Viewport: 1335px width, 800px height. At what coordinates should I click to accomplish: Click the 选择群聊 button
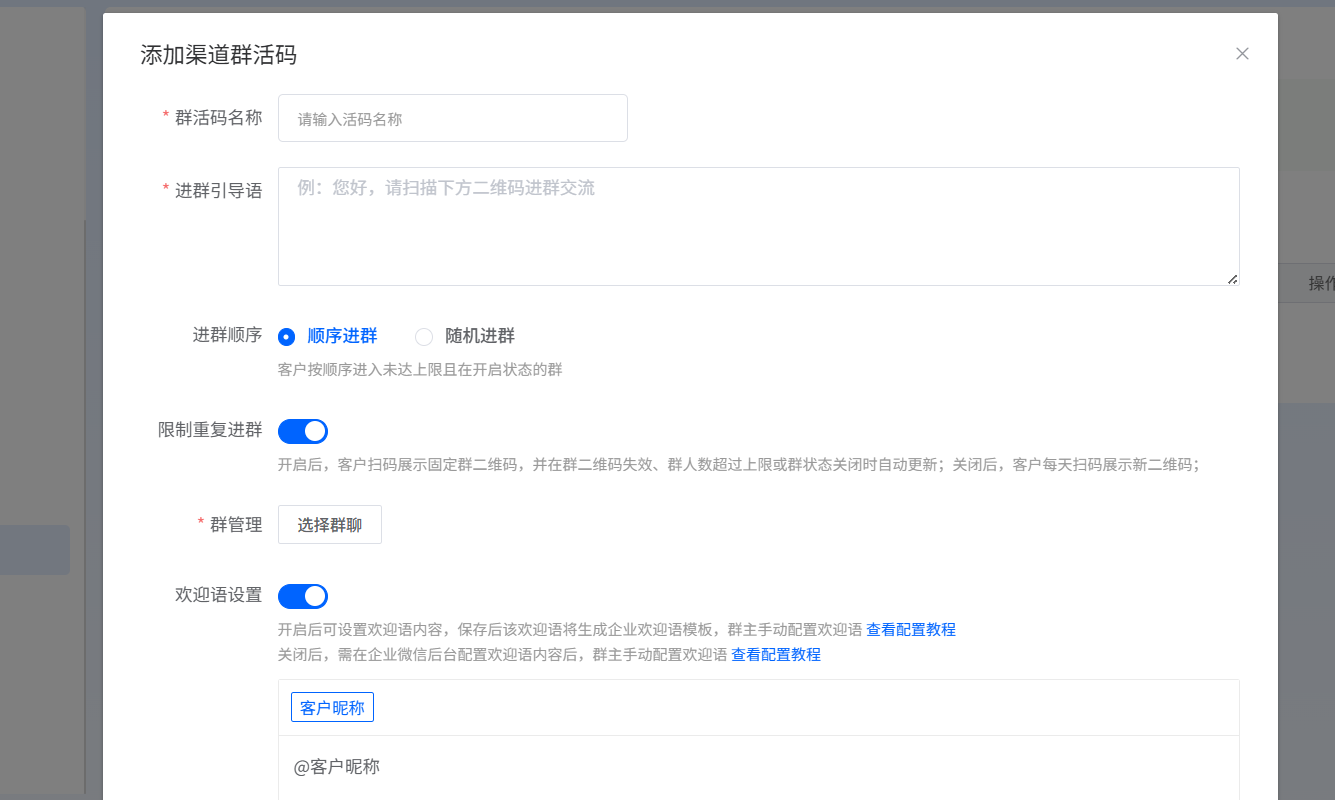pyautogui.click(x=330, y=525)
